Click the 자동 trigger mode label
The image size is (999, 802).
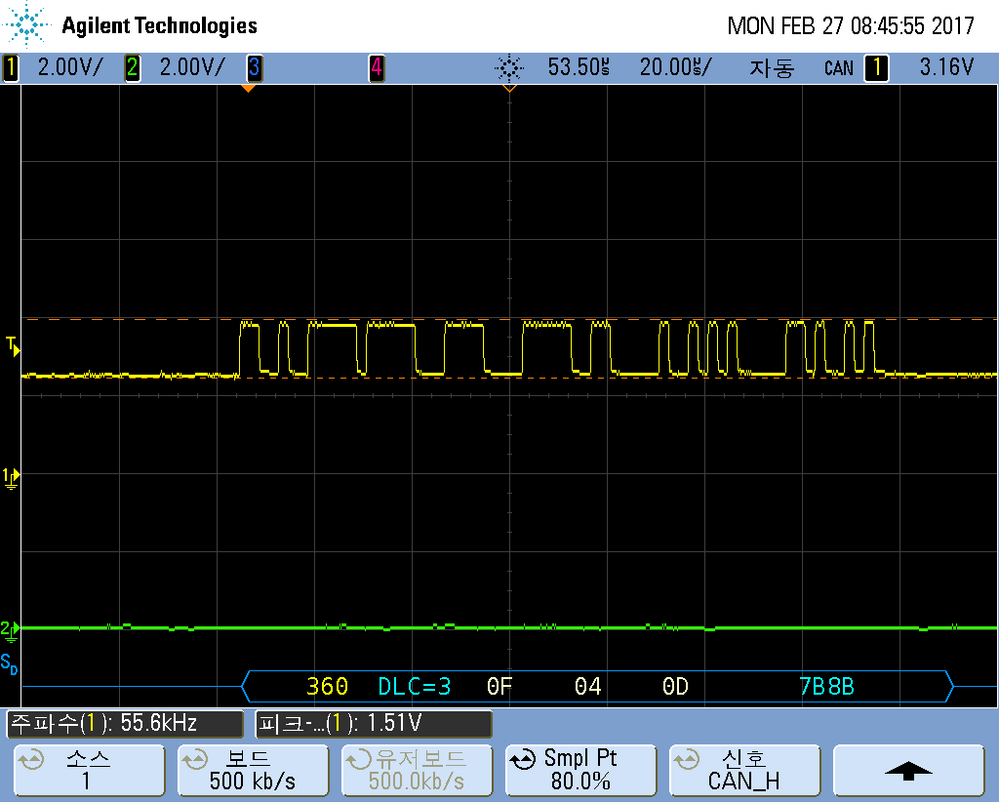pos(772,68)
